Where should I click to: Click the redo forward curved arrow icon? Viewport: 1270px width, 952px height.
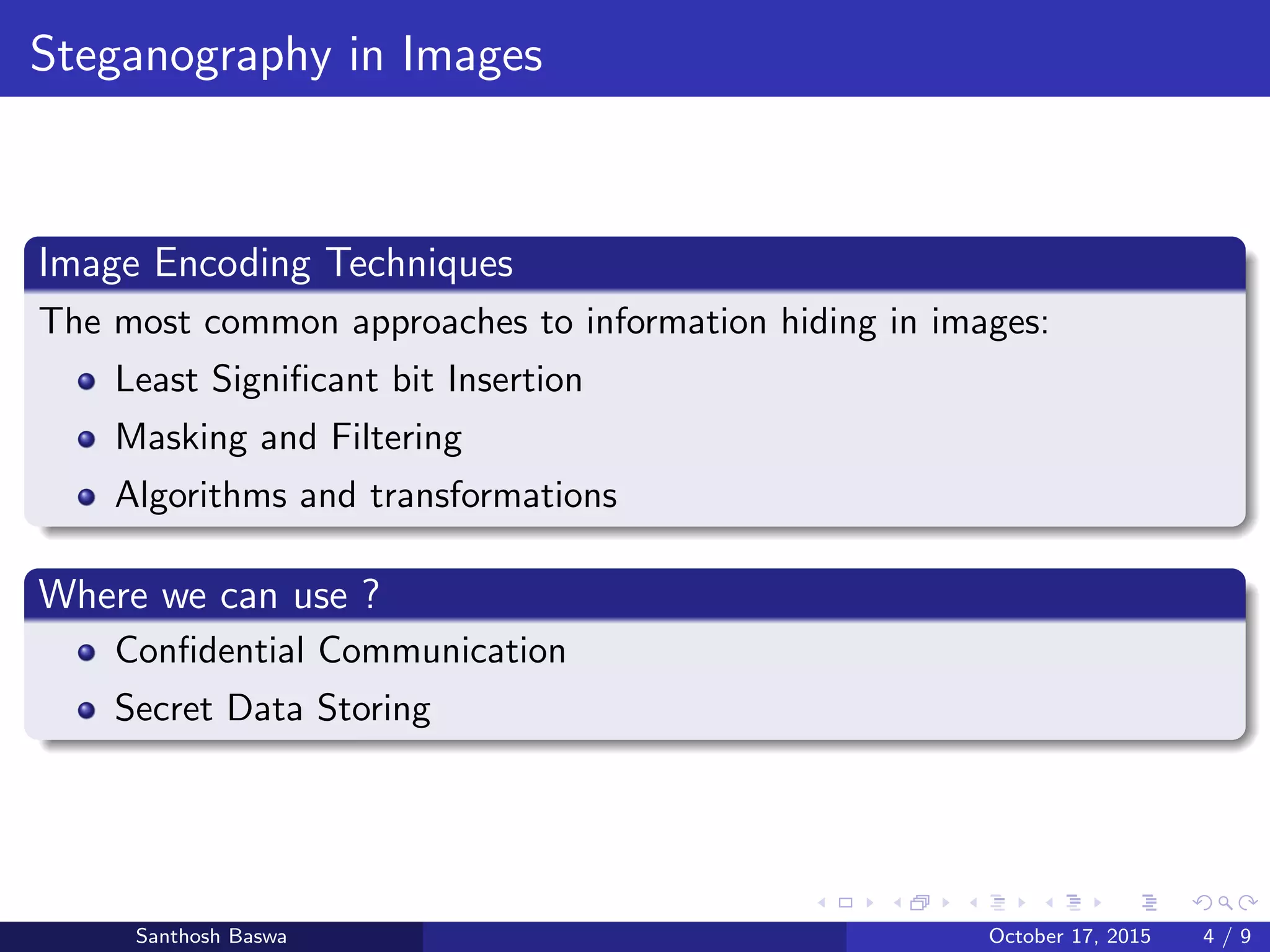coord(1248,903)
